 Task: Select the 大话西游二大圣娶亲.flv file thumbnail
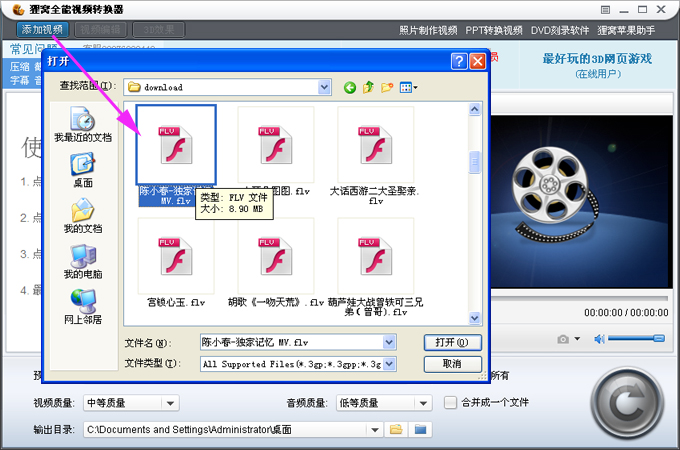(376, 146)
